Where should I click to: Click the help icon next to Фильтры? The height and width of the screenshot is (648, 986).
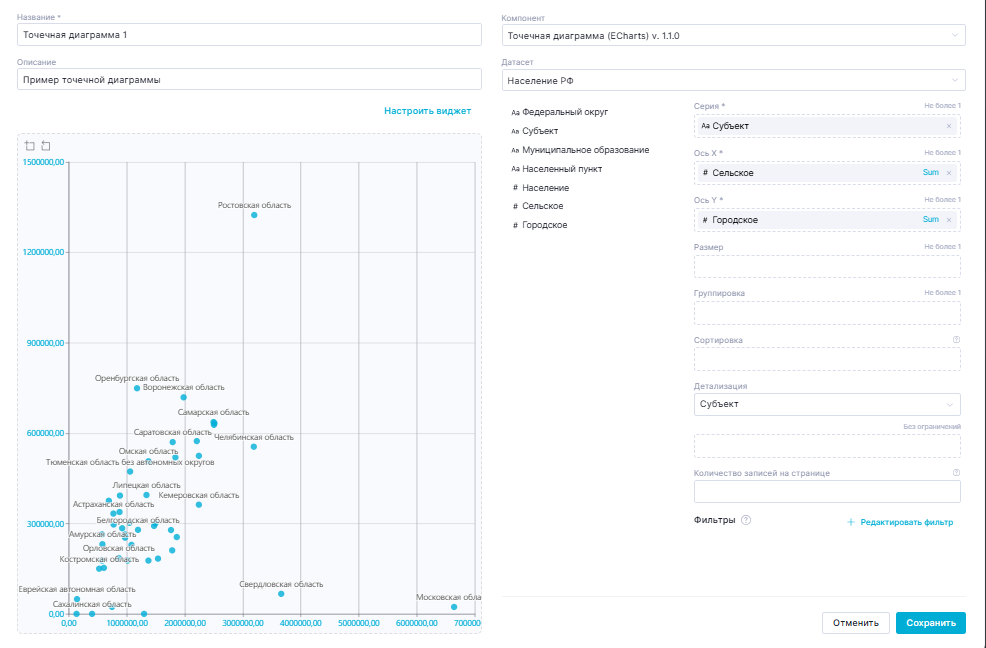[x=746, y=520]
